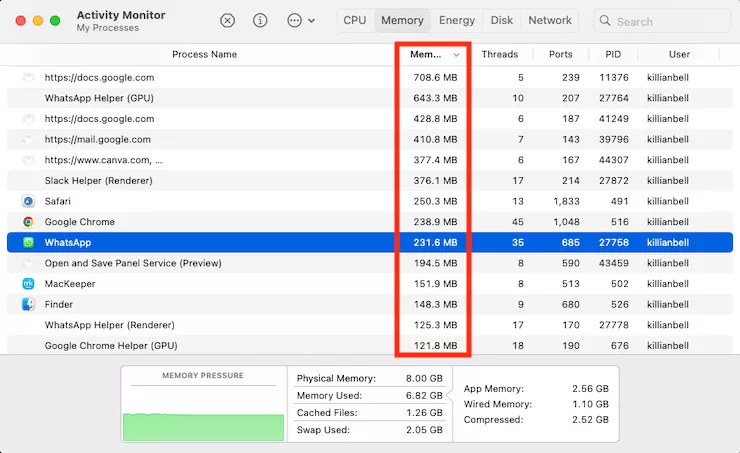Select the MacKeeper app icon

(28, 284)
